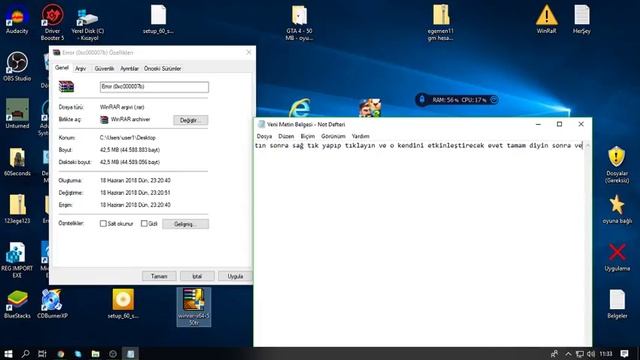The height and width of the screenshot is (360, 640).
Task: Open the Biçim menu in Not Defteri
Action: pos(308,136)
